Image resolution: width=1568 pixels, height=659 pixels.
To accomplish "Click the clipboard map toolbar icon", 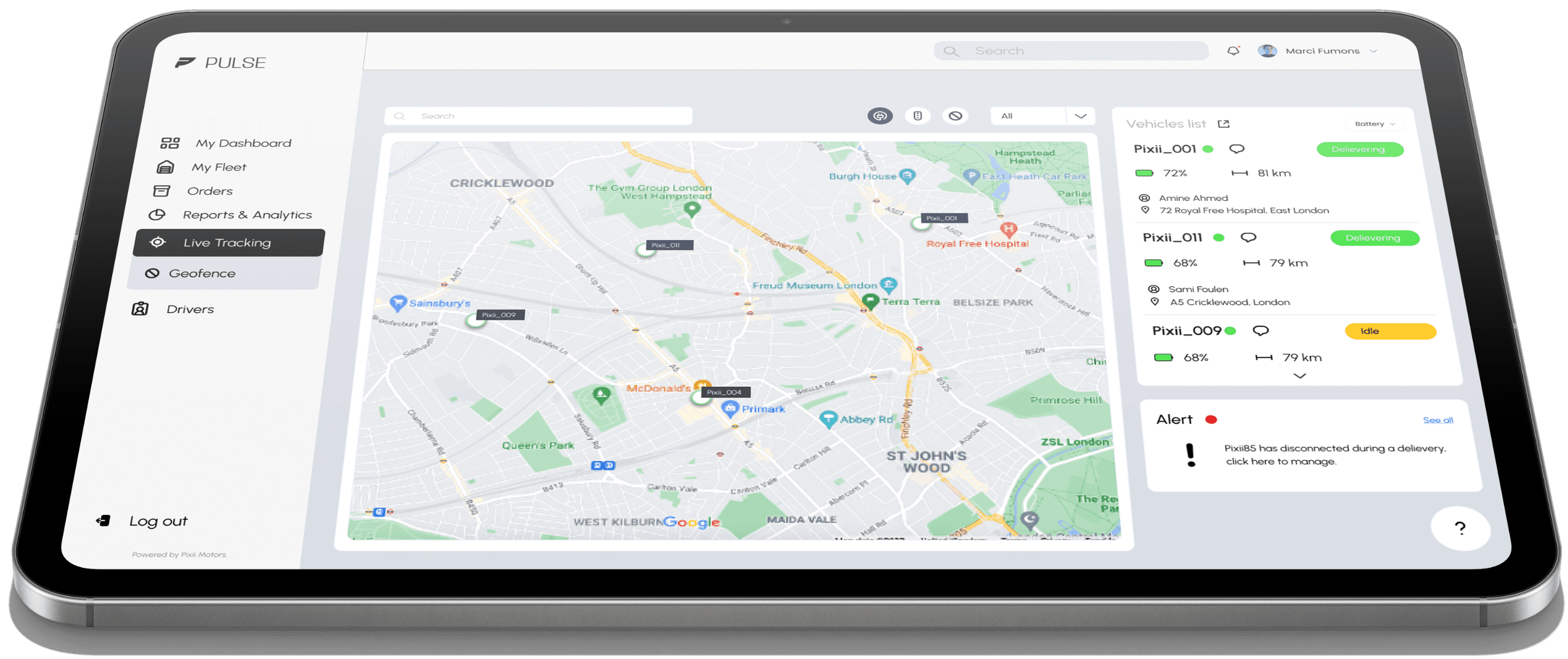I will pos(916,116).
